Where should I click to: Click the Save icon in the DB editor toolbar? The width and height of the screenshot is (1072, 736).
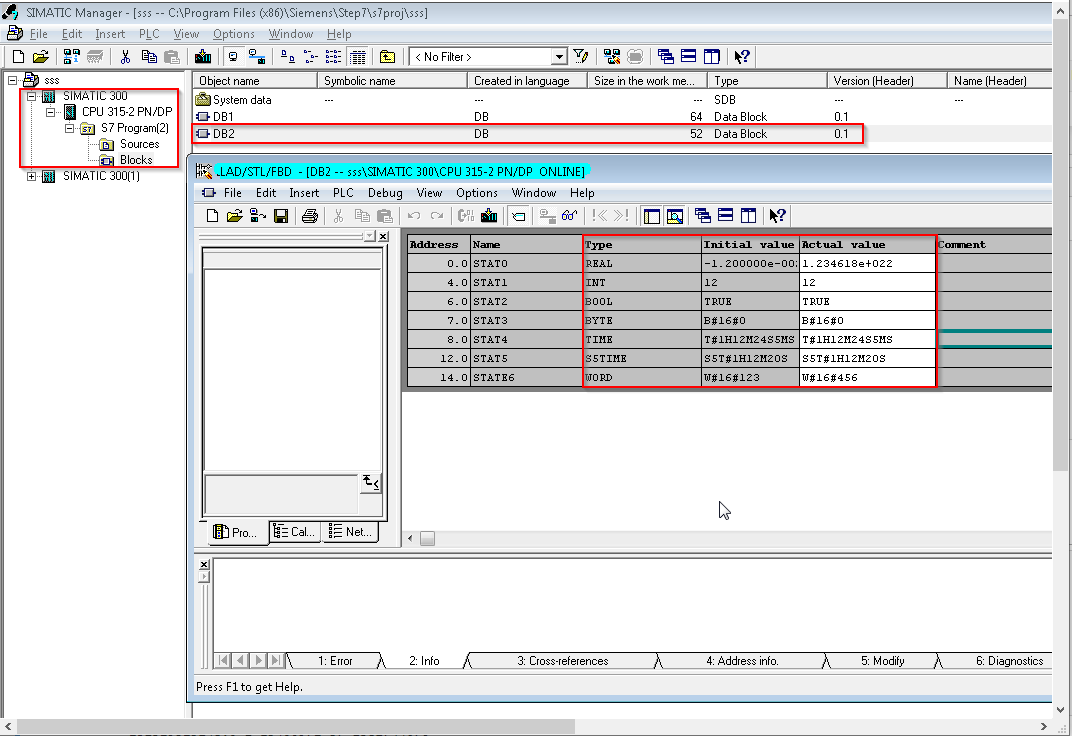click(x=281, y=216)
